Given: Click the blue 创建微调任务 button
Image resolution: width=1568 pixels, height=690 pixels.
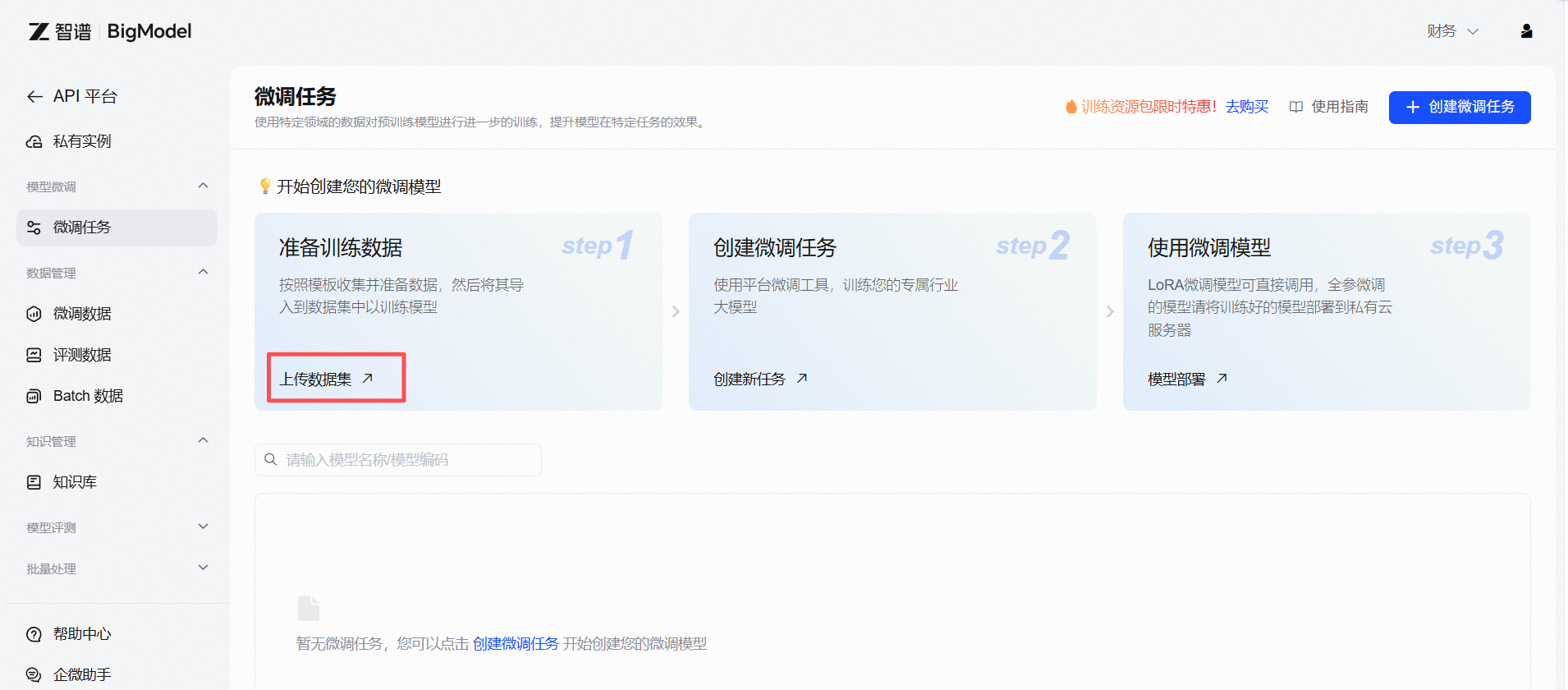Looking at the screenshot, I should (1459, 108).
